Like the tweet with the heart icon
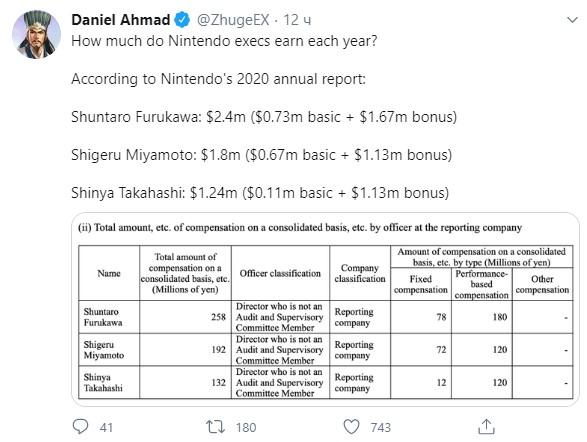This screenshot has width=587, height=442. 352,427
